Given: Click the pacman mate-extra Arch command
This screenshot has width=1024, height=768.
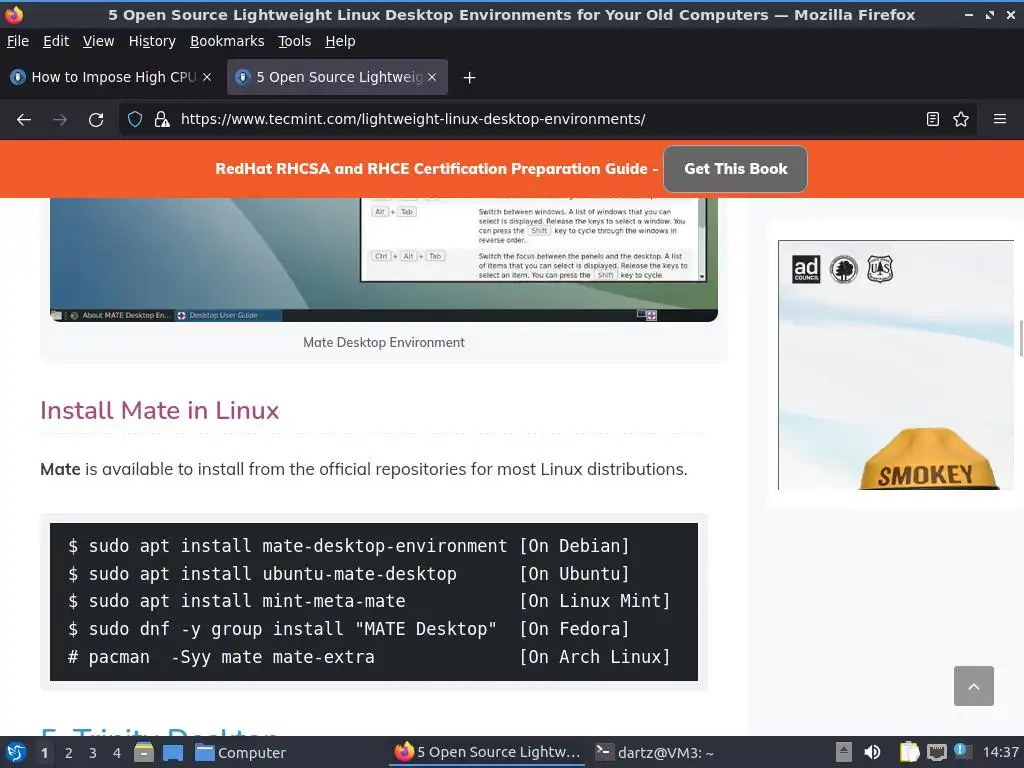Looking at the screenshot, I should pos(369,657).
